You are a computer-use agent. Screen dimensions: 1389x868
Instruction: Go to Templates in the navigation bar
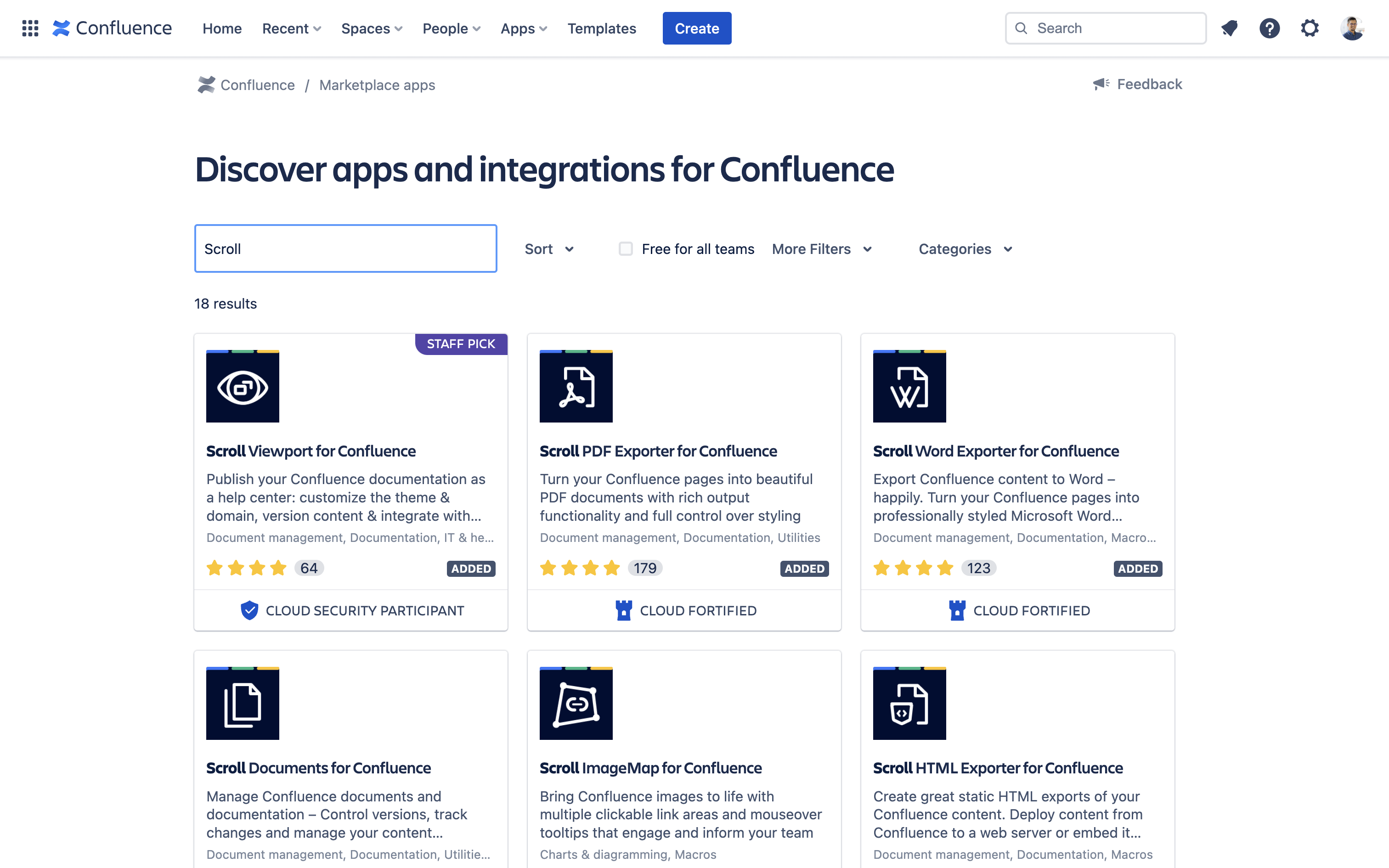point(602,28)
